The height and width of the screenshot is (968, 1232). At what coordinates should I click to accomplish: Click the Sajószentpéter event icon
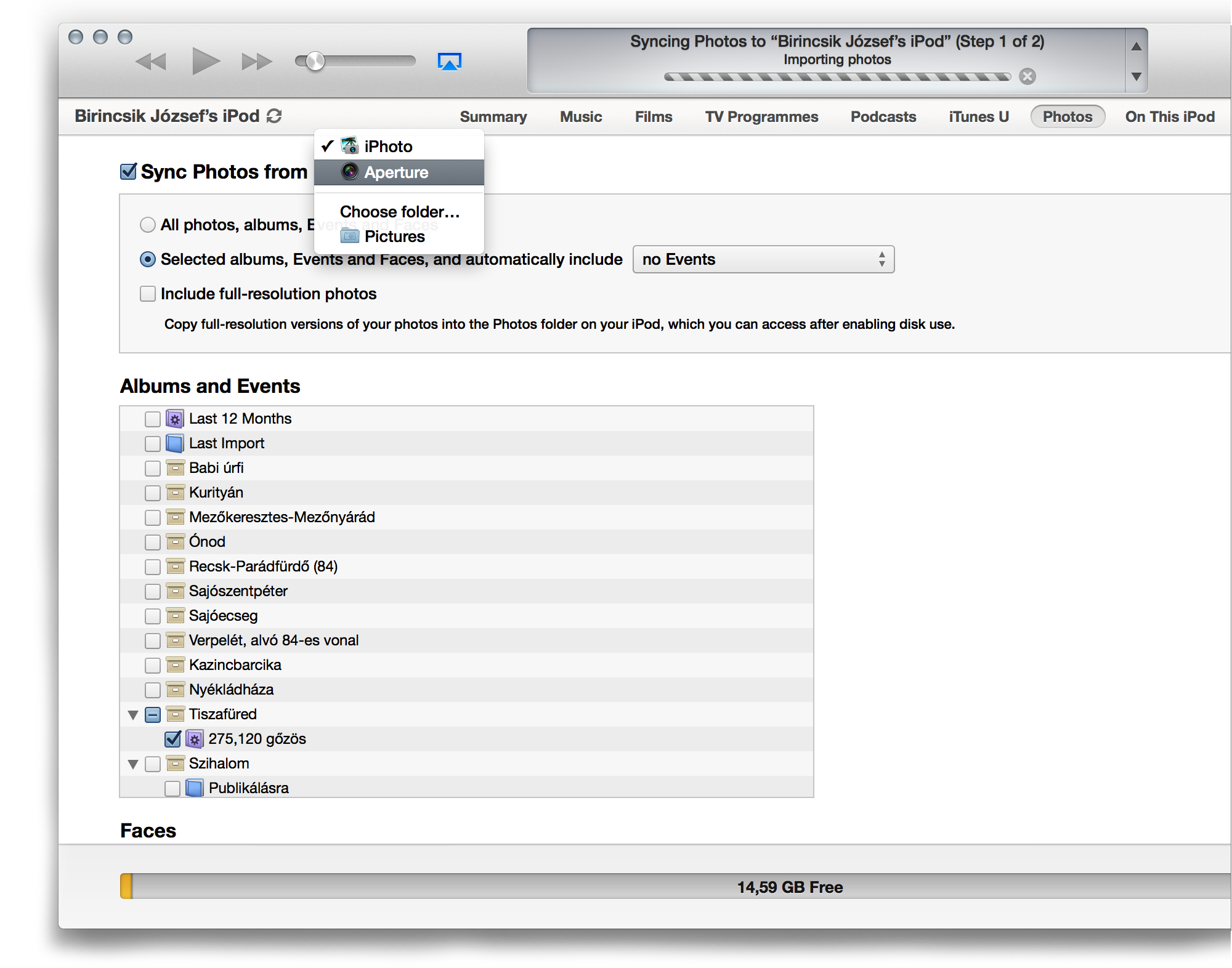click(x=175, y=591)
